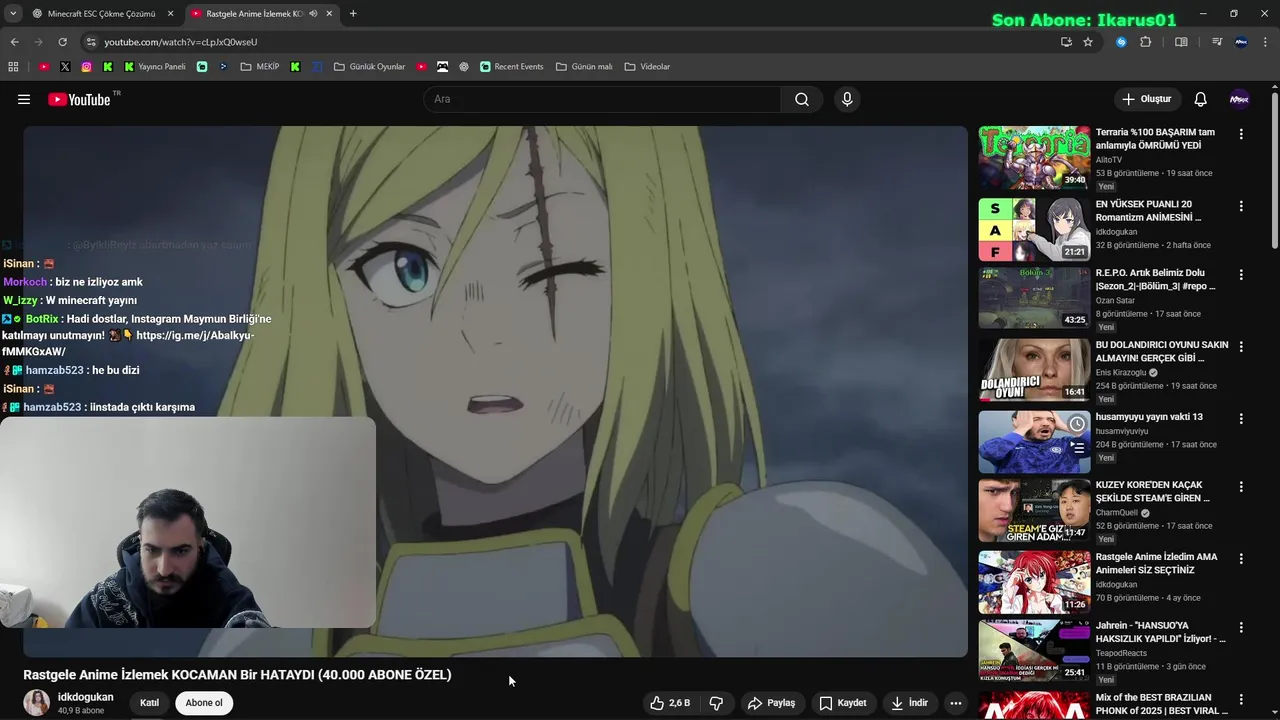Dislike the video with thumbs-down
This screenshot has width=1280, height=720.
click(716, 703)
